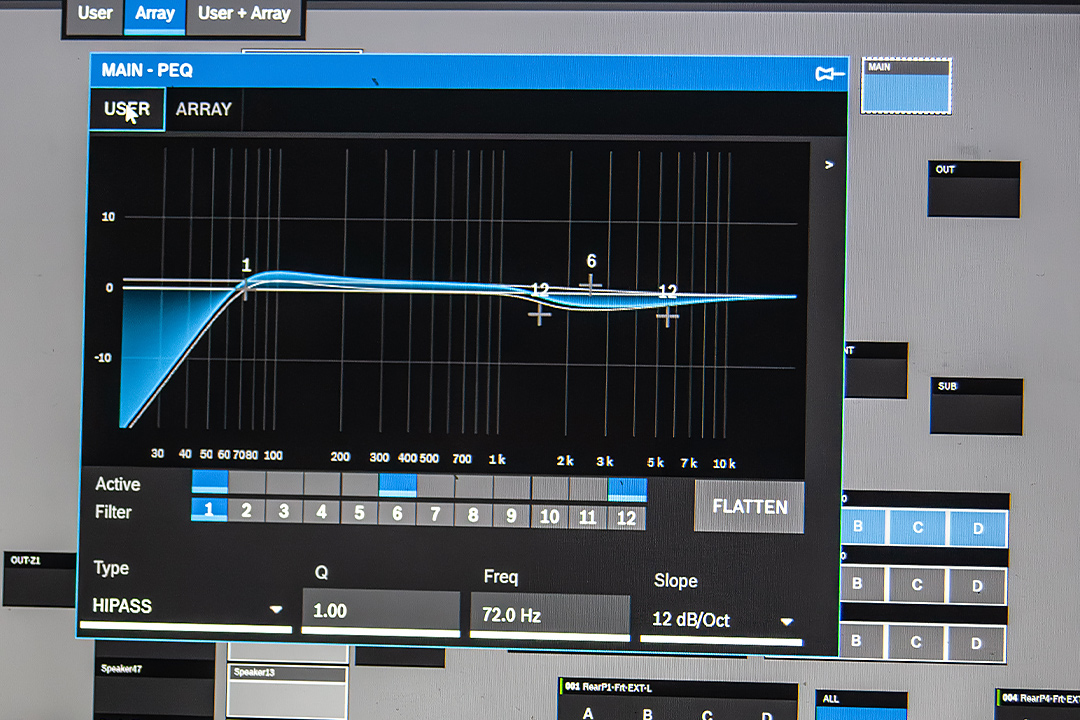
Task: Open the Slope 12 dB/Oct dropdown
Action: point(721,620)
